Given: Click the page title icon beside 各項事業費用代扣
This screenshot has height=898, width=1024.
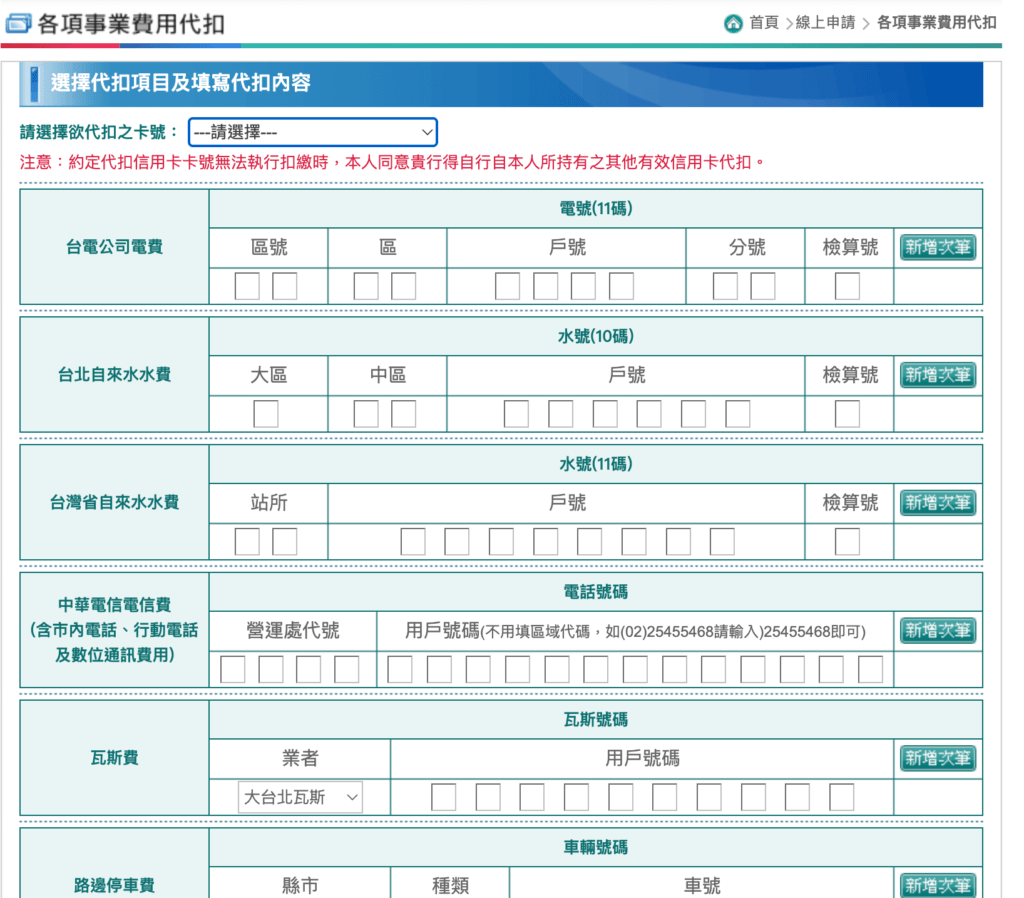Looking at the screenshot, I should [18, 24].
